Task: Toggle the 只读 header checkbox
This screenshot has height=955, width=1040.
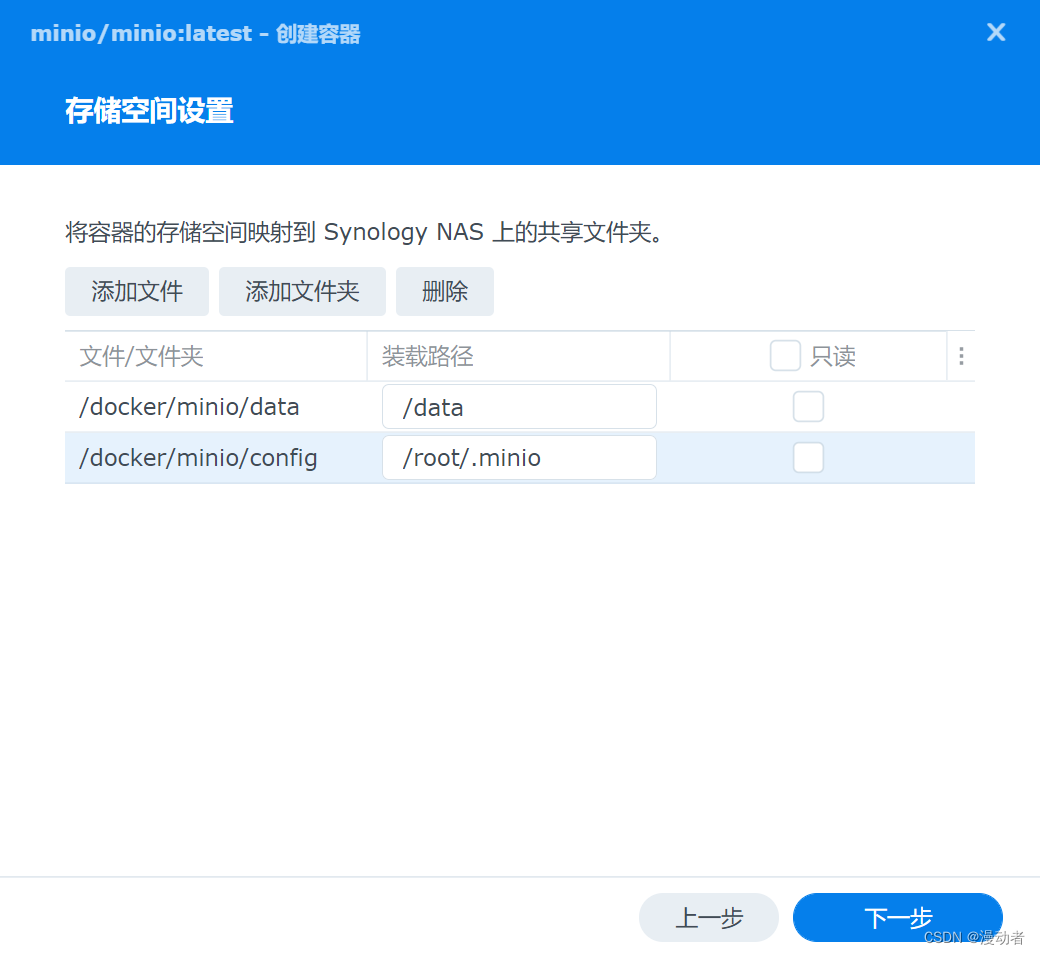Action: pos(785,355)
